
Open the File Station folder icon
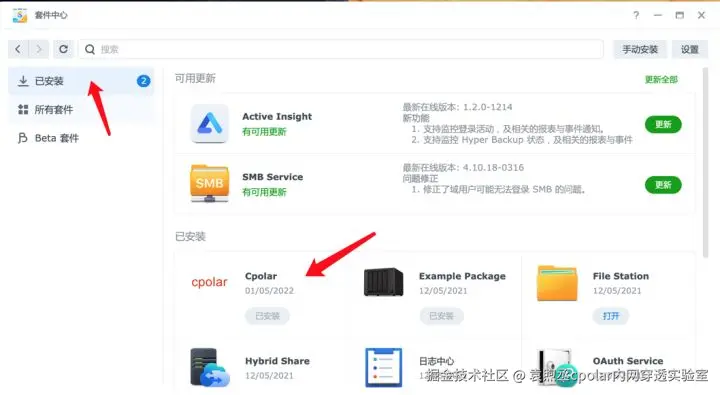click(x=557, y=283)
